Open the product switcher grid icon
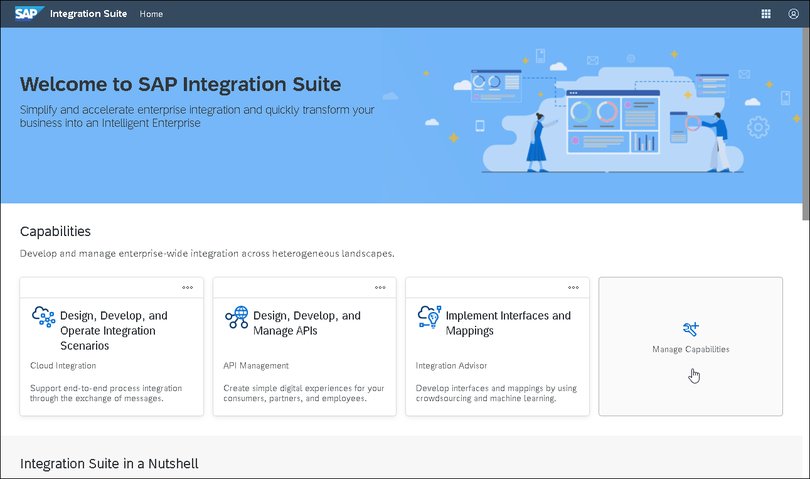Screen dimensions: 810x479 coord(766,14)
